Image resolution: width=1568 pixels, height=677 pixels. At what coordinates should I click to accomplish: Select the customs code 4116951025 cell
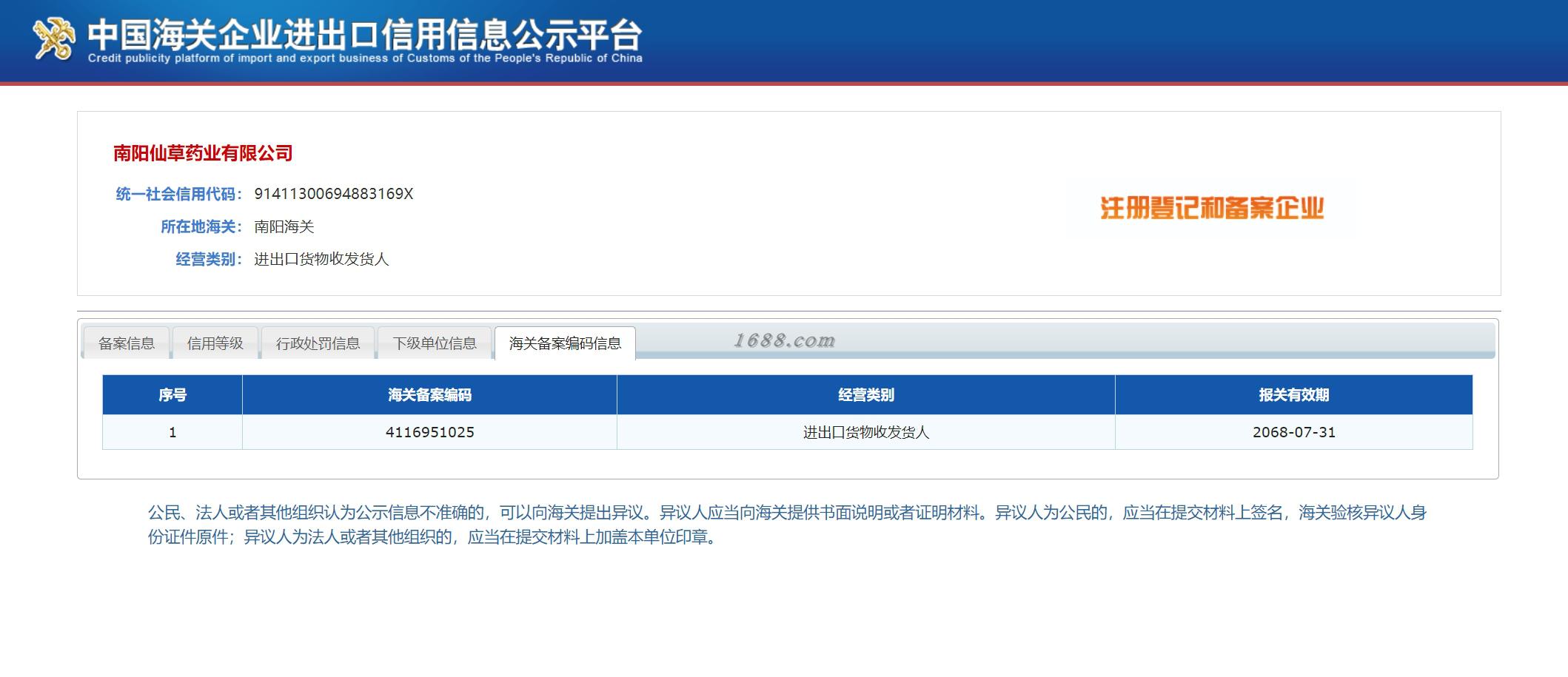coord(429,432)
